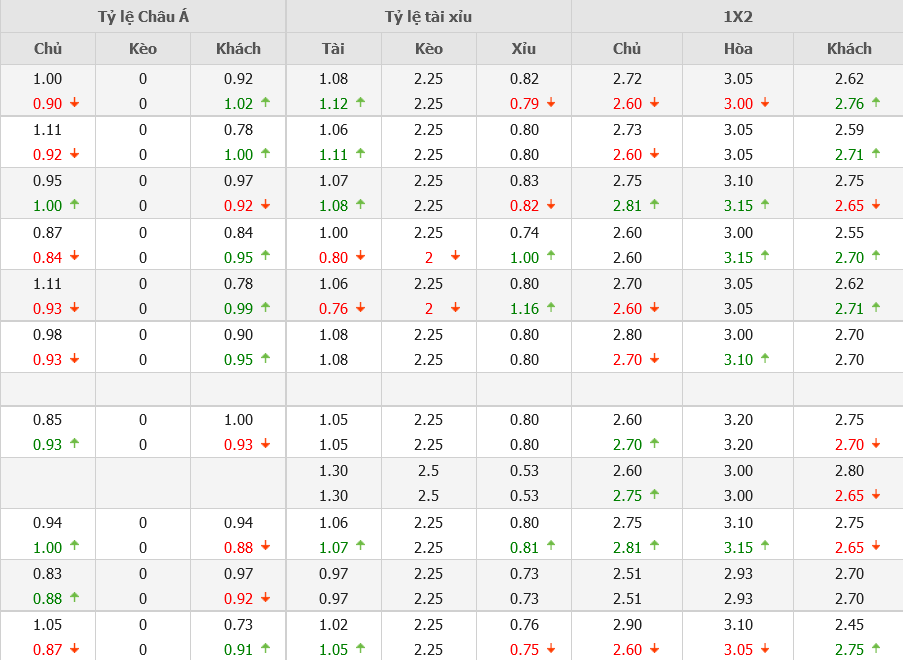The image size is (903, 660).
Task: Select the red down arrow beside 0.79
Action: tap(551, 103)
